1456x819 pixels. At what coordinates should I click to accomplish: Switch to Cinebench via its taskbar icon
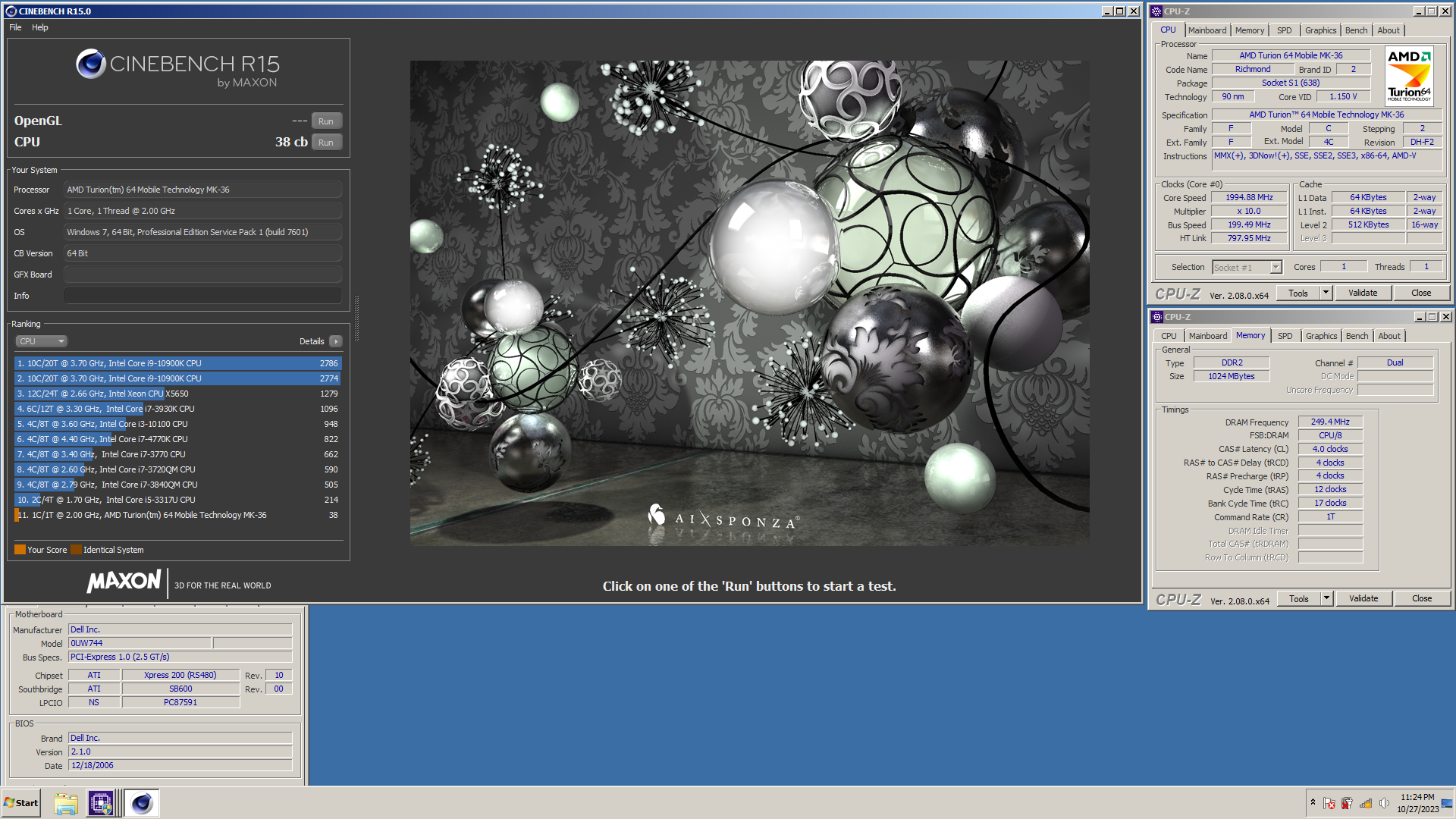(142, 803)
